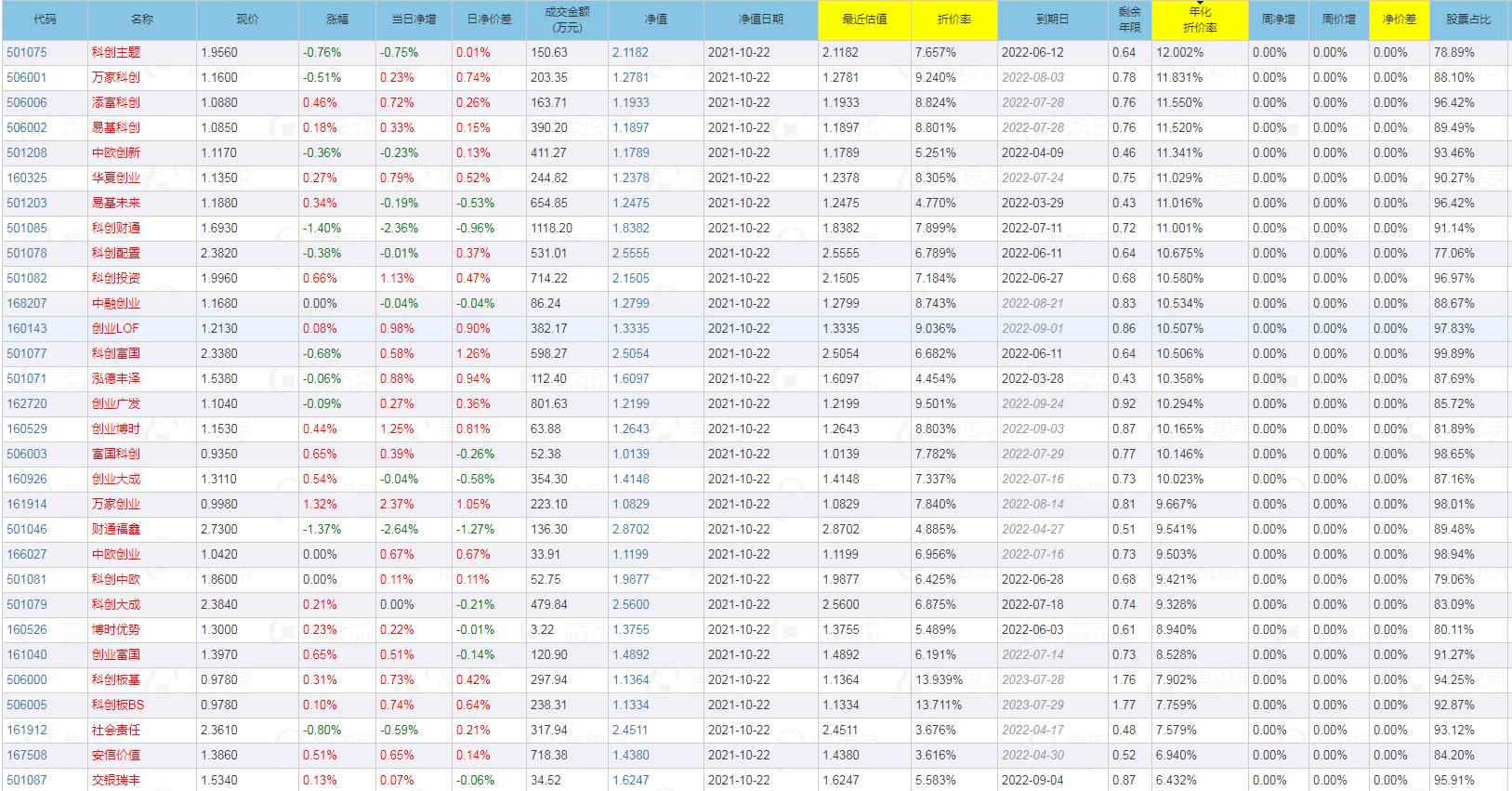Click the 社会责任 fund name link
This screenshot has width=1512, height=791.
pos(116,731)
